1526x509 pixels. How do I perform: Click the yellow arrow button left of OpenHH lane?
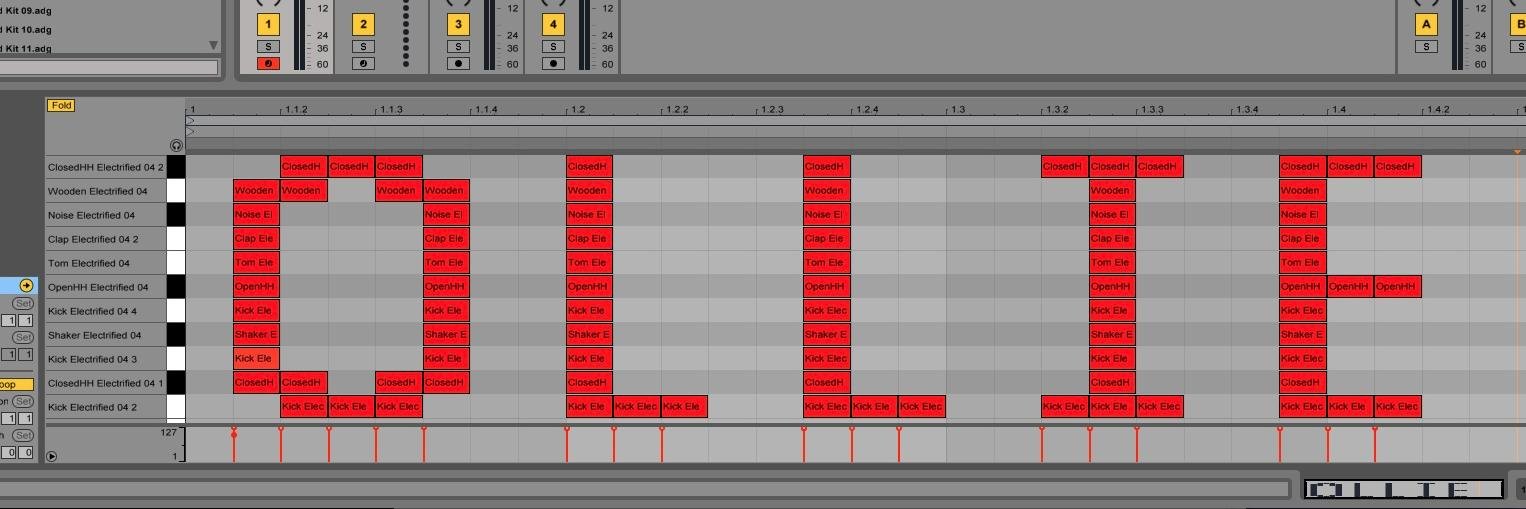(x=26, y=286)
